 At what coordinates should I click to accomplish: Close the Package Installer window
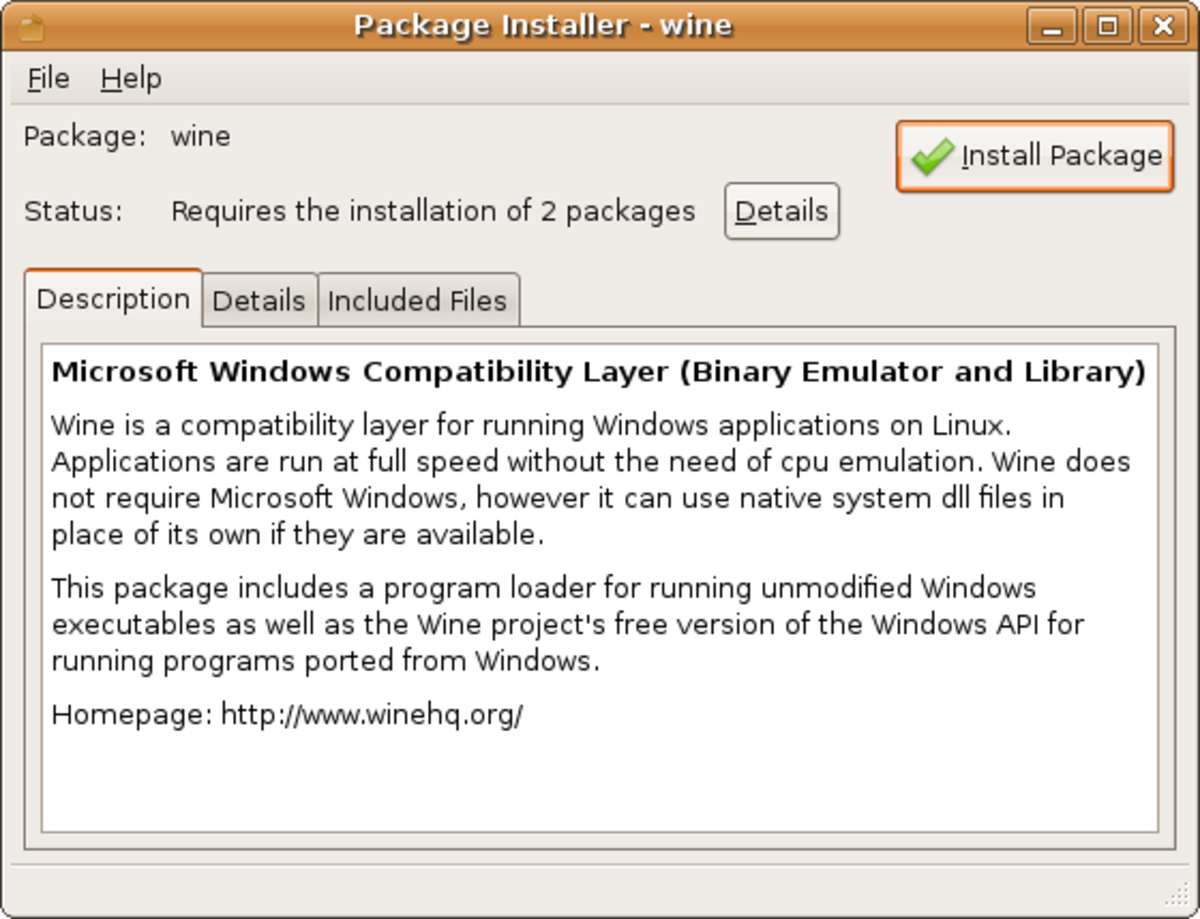tap(1162, 26)
